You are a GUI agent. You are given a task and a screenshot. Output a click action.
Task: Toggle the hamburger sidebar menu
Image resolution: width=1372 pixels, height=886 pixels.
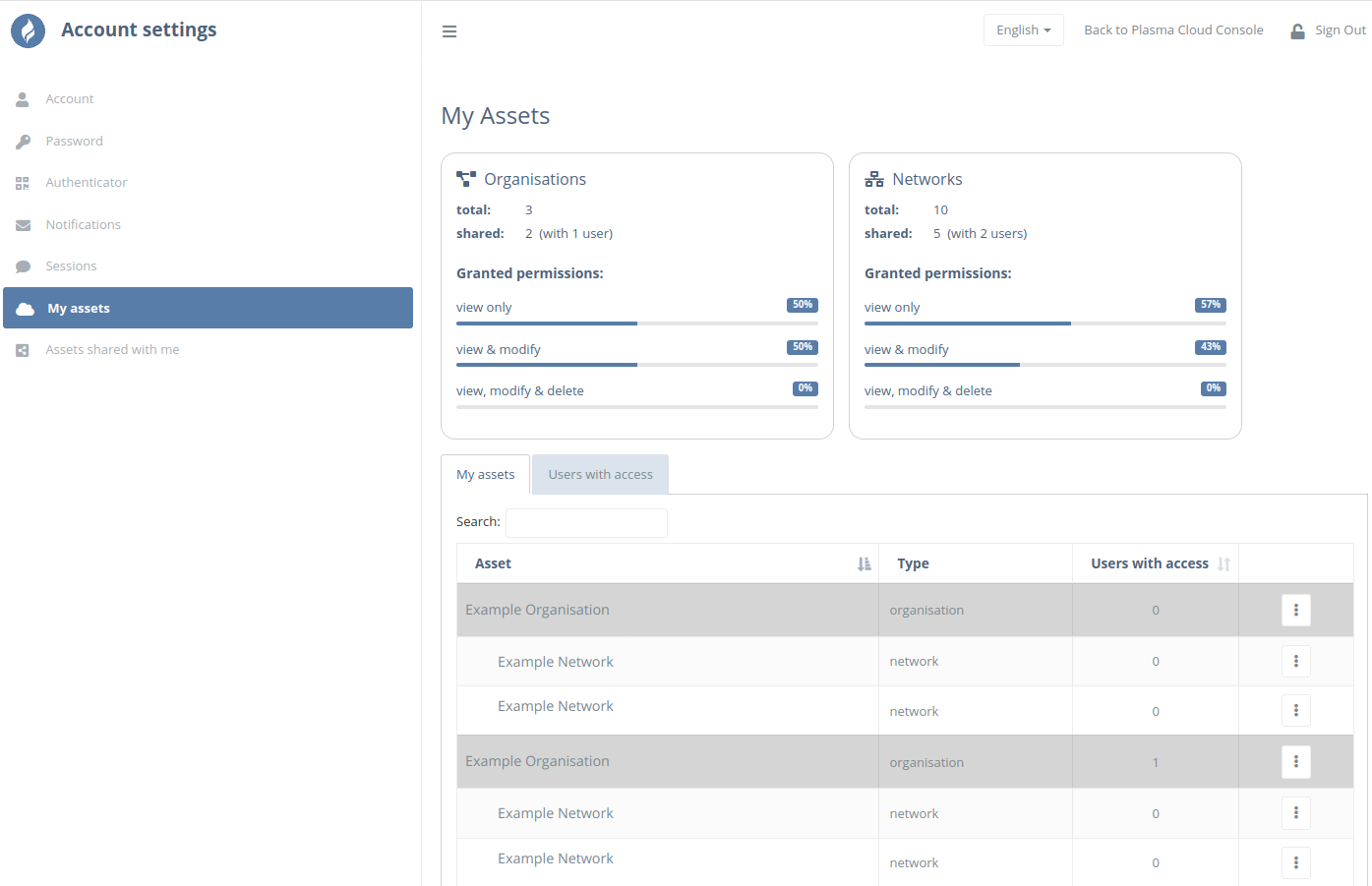pos(449,31)
